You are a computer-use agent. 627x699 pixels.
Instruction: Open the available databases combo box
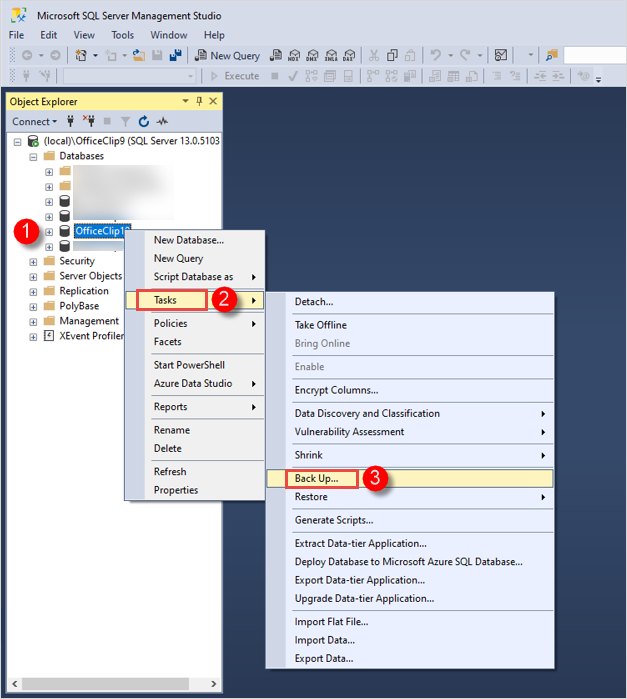point(129,76)
